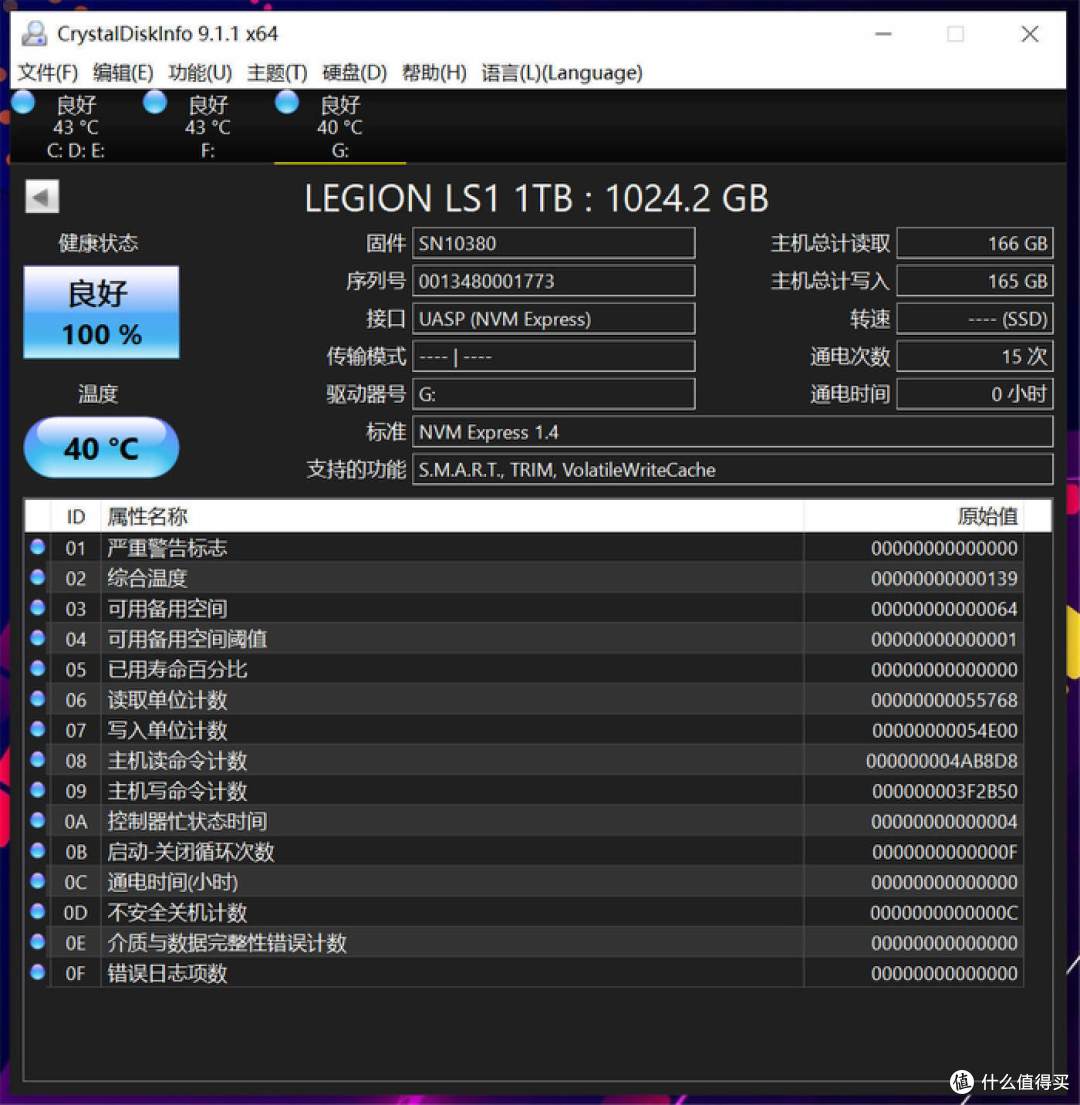This screenshot has width=1080, height=1105.
Task: Click status dot for attribute 0F 错误日志项数
Action: 38,972
